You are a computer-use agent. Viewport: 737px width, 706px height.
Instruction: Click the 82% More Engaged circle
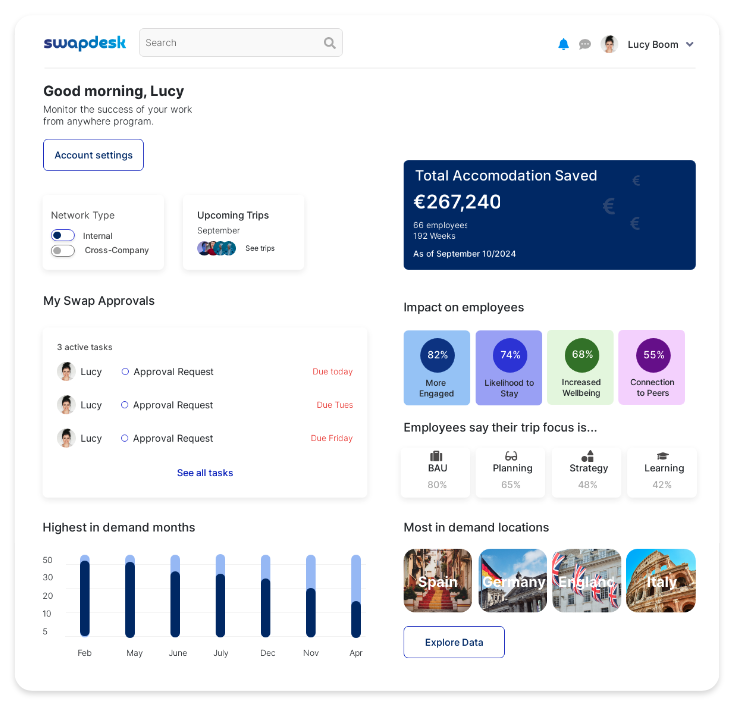(437, 355)
